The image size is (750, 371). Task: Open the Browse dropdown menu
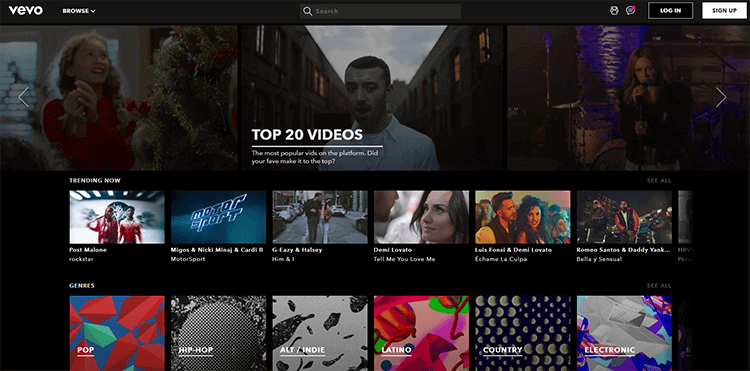pos(79,11)
